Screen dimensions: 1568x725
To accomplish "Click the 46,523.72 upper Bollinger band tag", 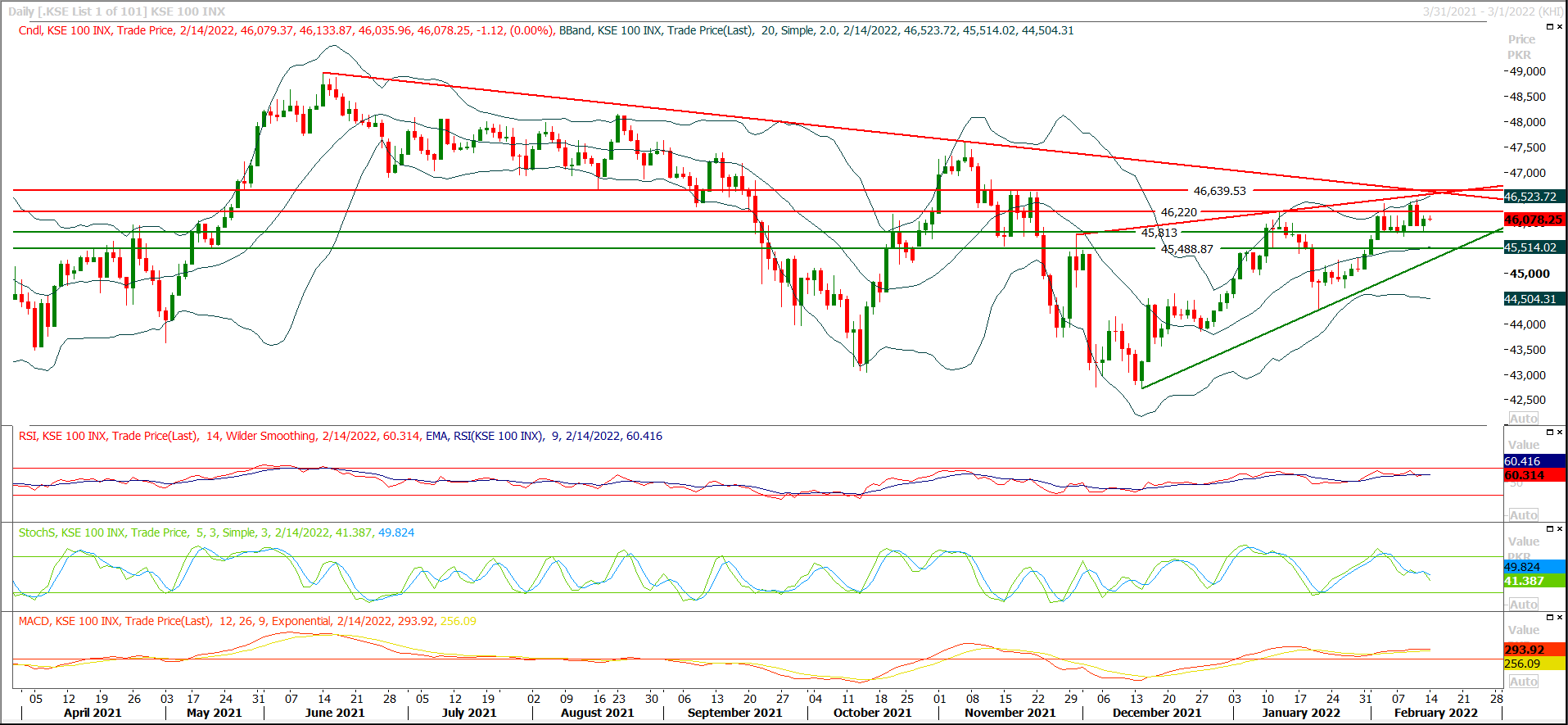I will [x=1534, y=197].
